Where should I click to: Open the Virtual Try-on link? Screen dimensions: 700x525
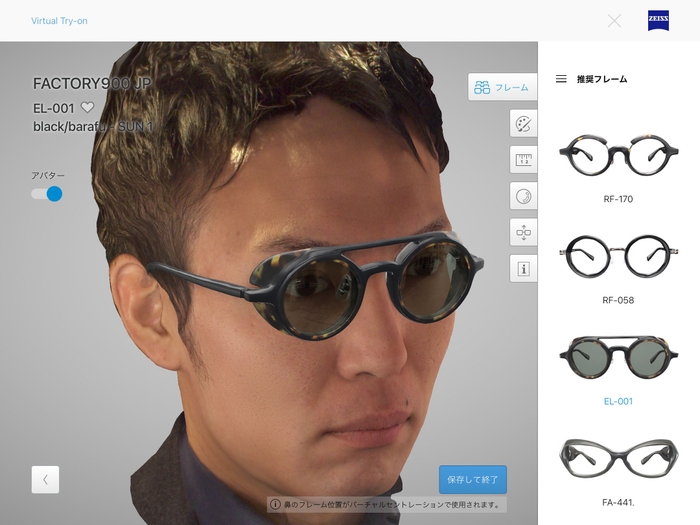[x=59, y=20]
